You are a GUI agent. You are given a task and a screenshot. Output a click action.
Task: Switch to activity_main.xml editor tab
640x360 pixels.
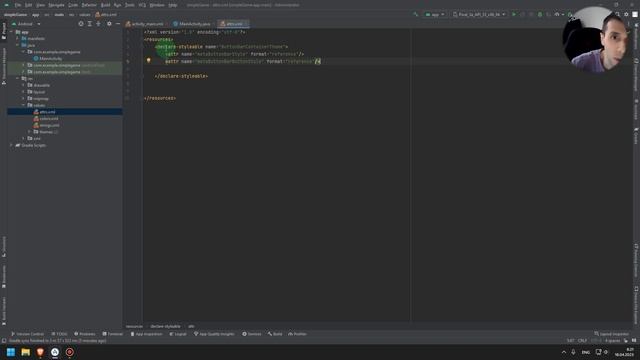[x=145, y=24]
